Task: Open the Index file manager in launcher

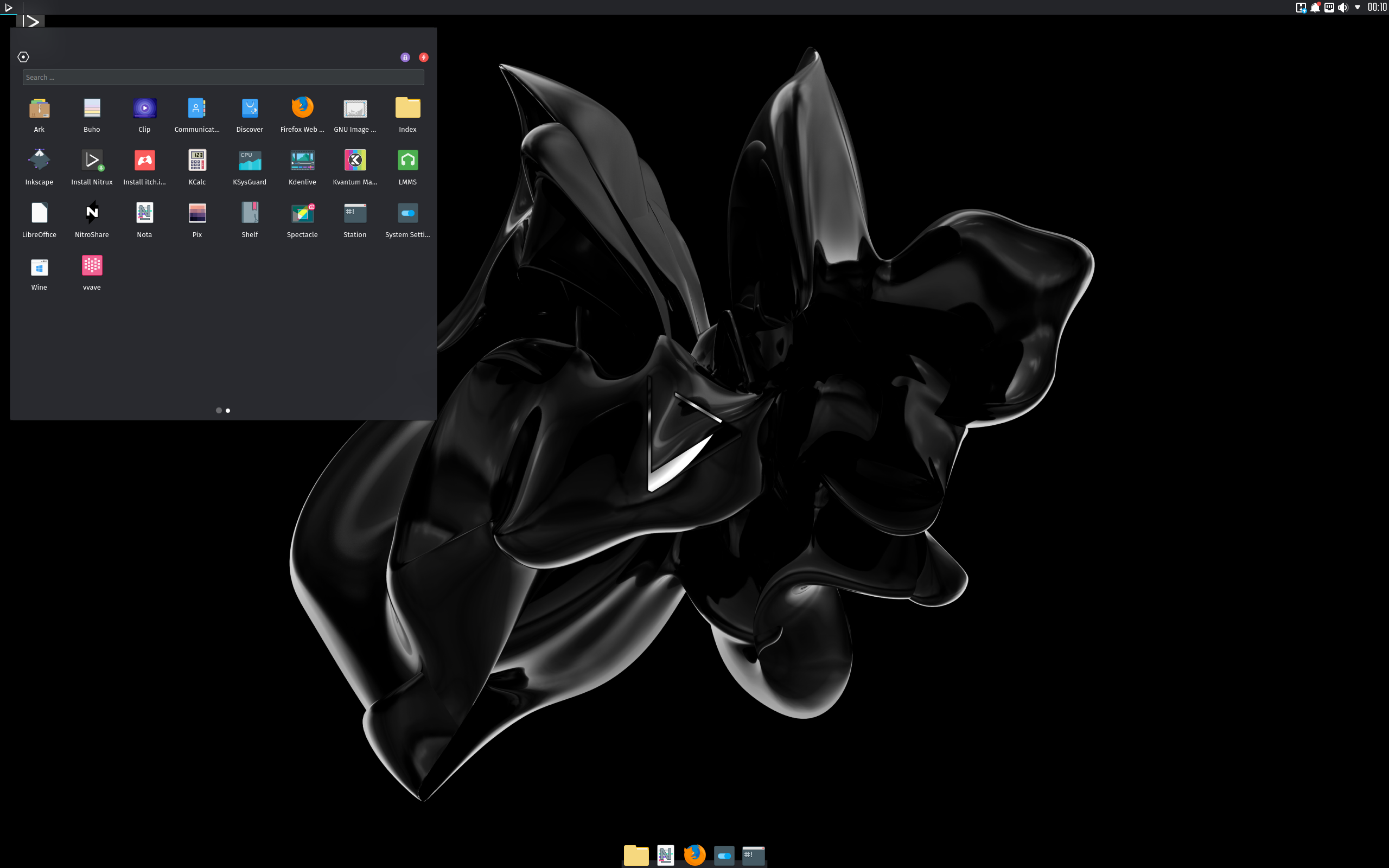Action: [x=407, y=115]
